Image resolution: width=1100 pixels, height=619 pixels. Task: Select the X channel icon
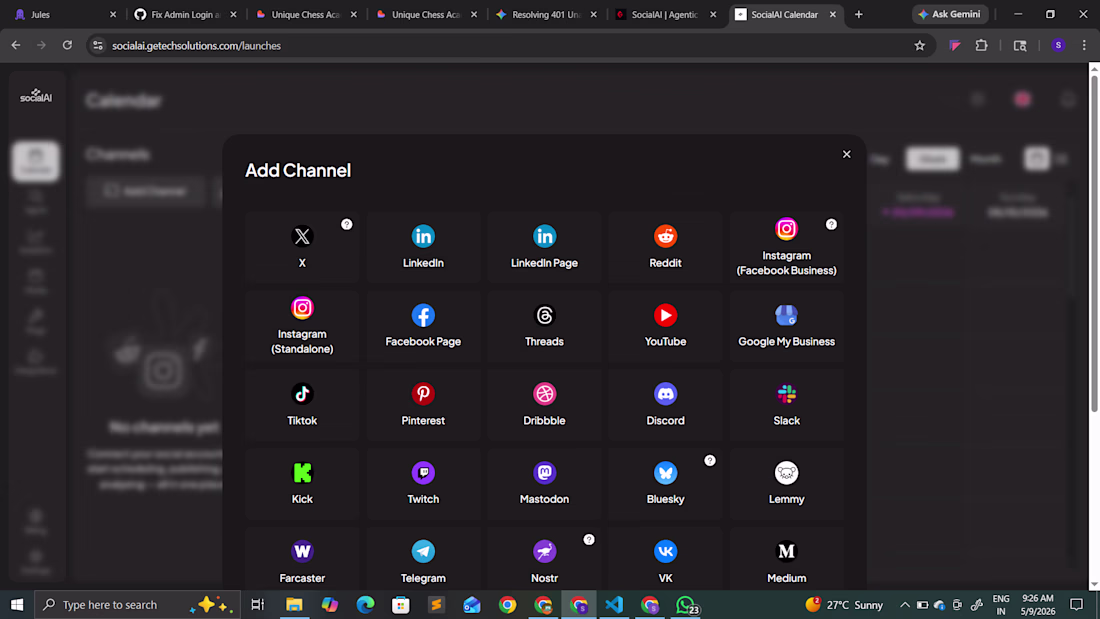point(302,237)
